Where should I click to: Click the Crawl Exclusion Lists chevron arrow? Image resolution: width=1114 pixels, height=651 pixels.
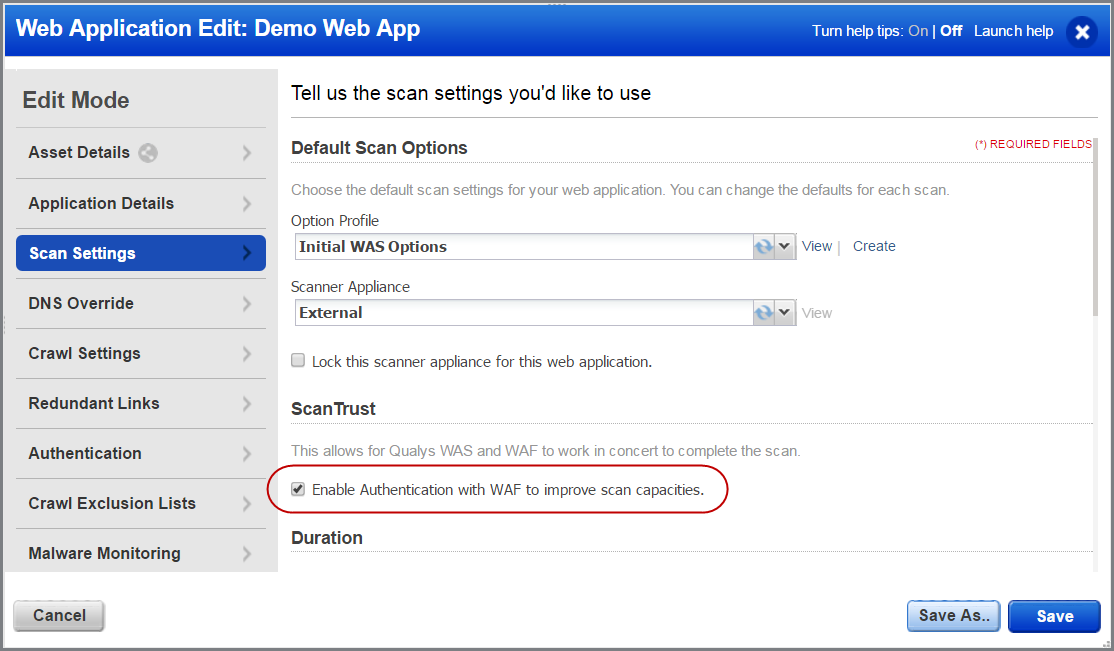[x=247, y=504]
